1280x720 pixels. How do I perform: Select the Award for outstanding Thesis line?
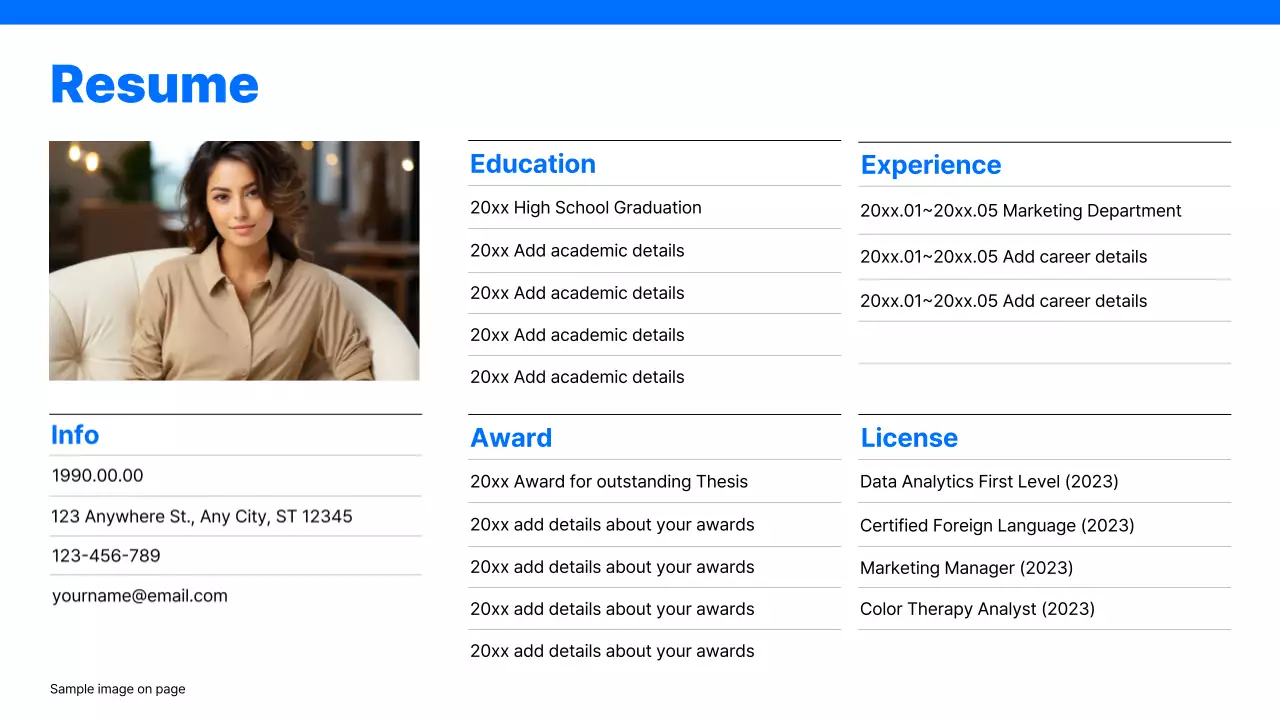coord(609,481)
